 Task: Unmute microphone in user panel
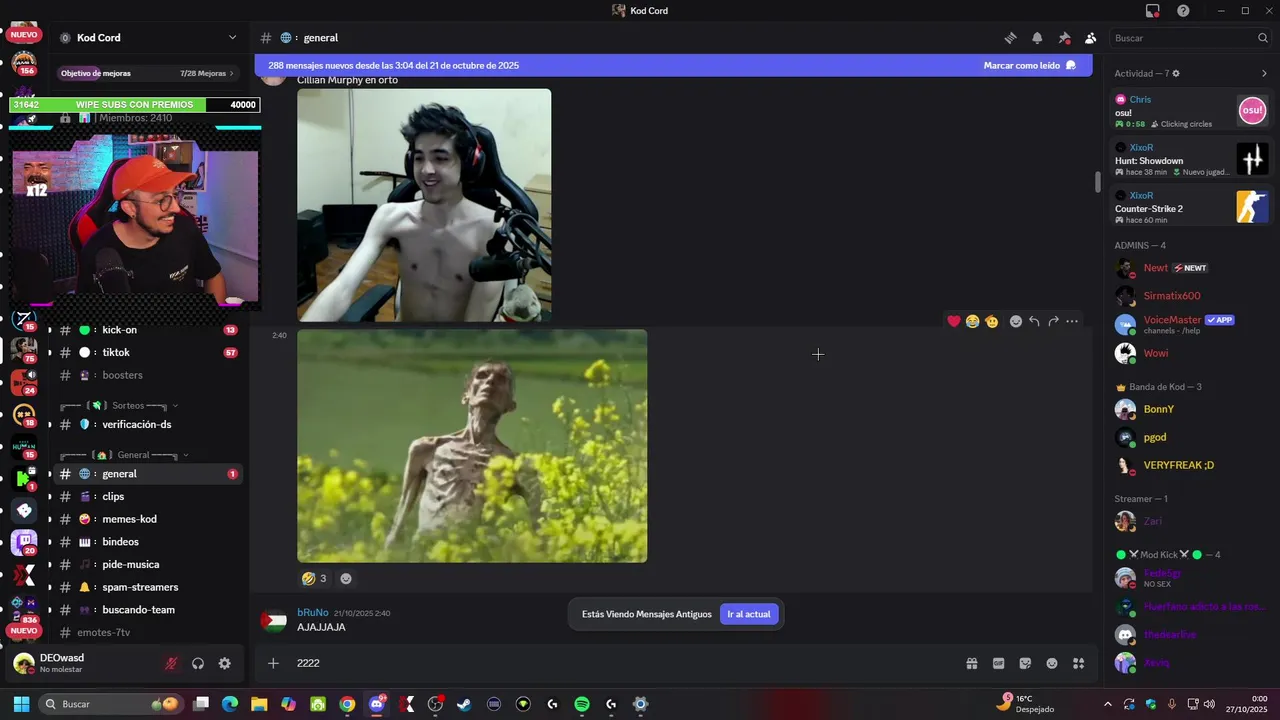click(171, 663)
